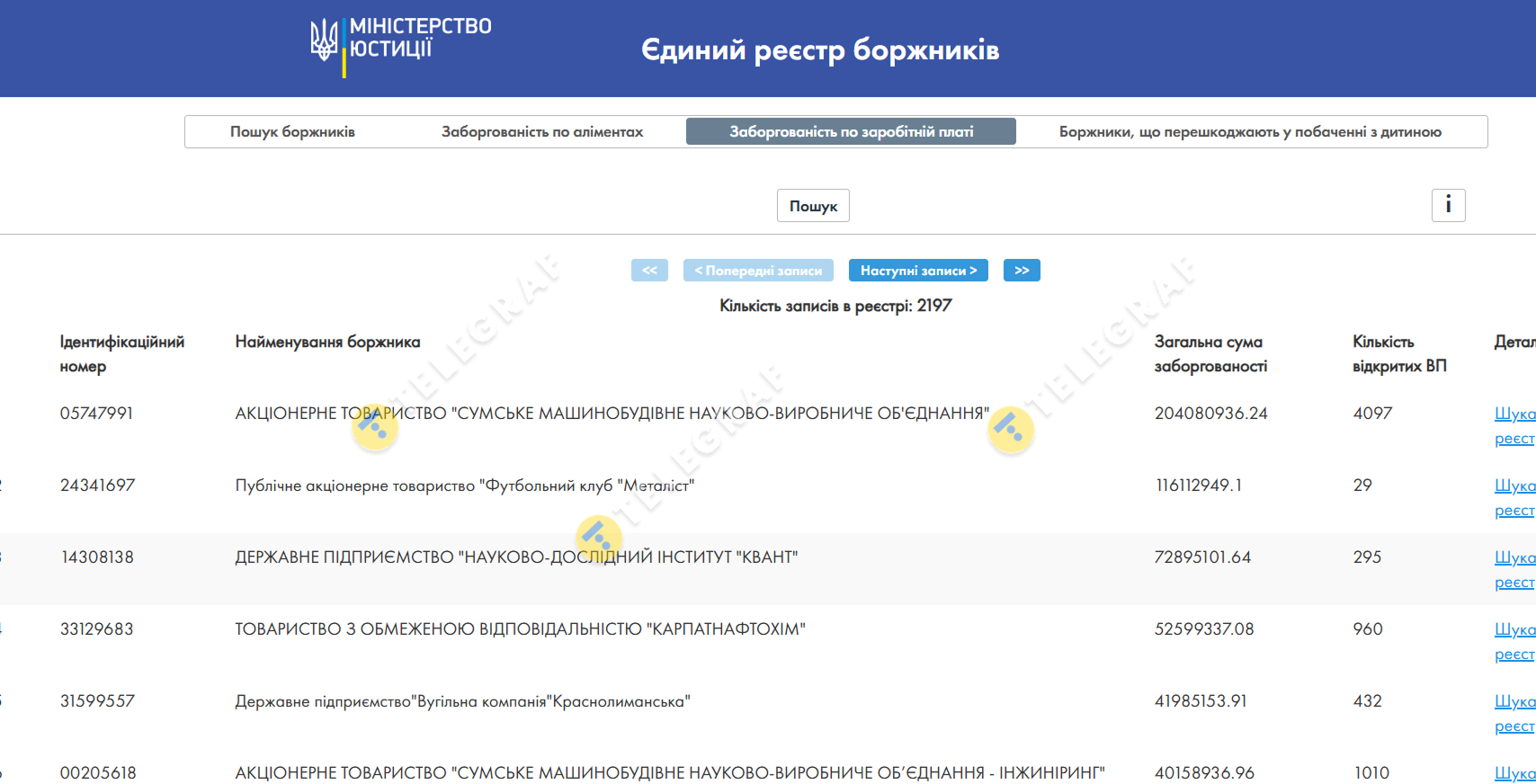Open the info button marked i

point(1448,205)
